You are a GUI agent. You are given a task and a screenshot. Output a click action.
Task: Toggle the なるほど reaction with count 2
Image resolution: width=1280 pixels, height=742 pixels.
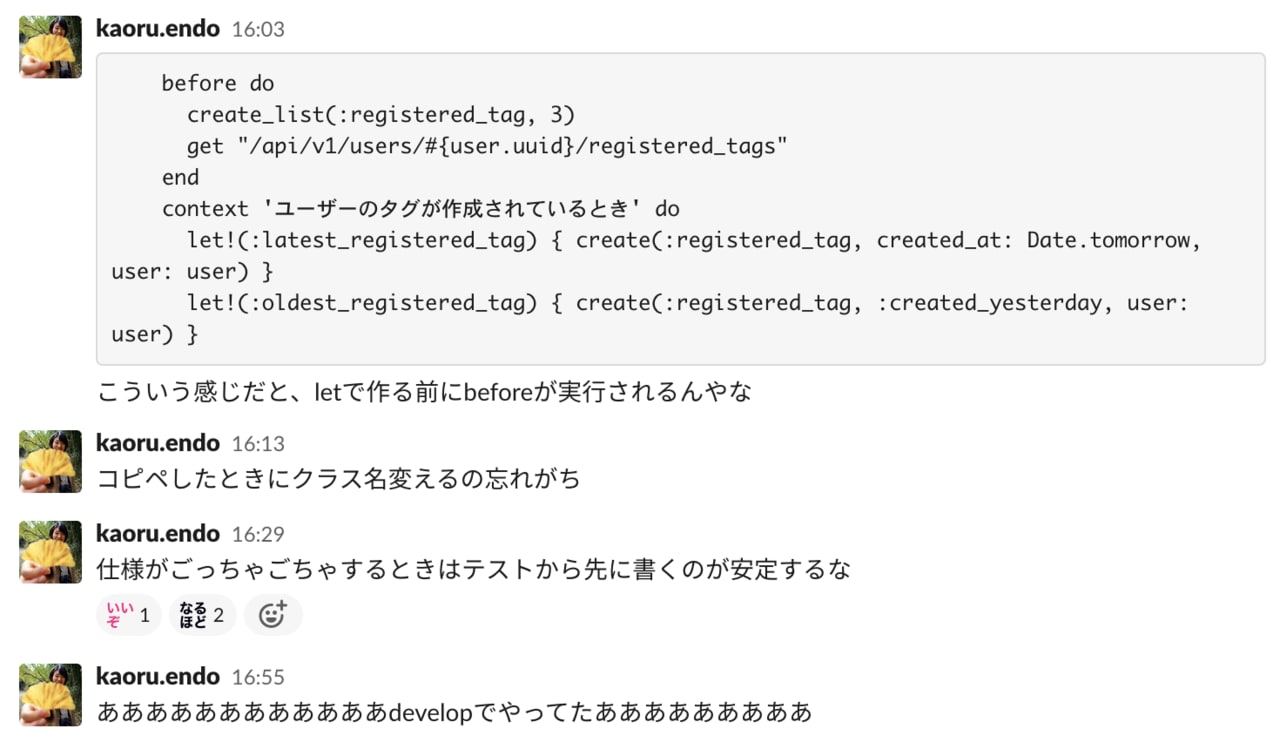click(x=201, y=615)
